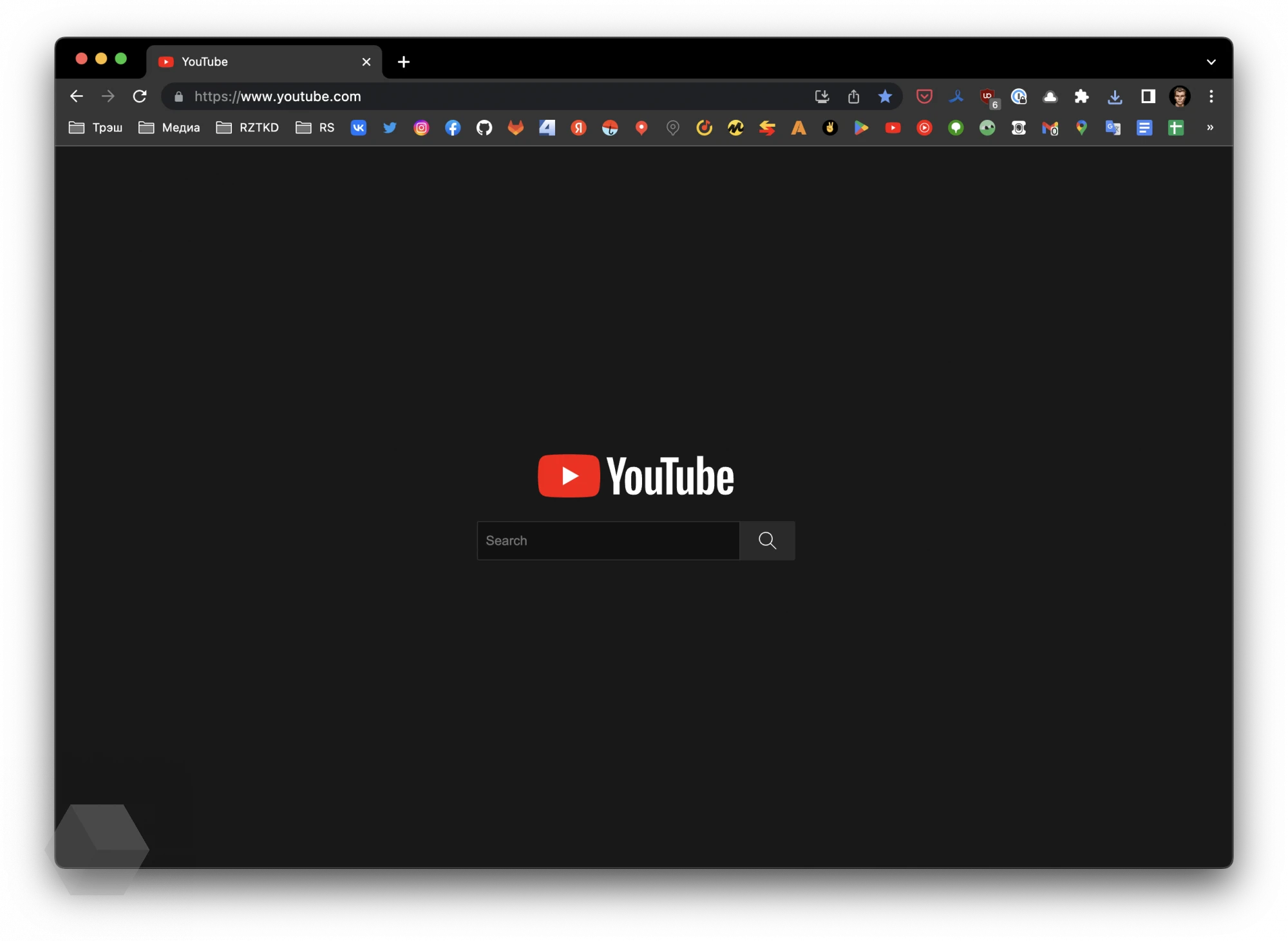Open the Google Translate bookmark
Viewport: 1288px width, 941px height.
pos(1113,128)
